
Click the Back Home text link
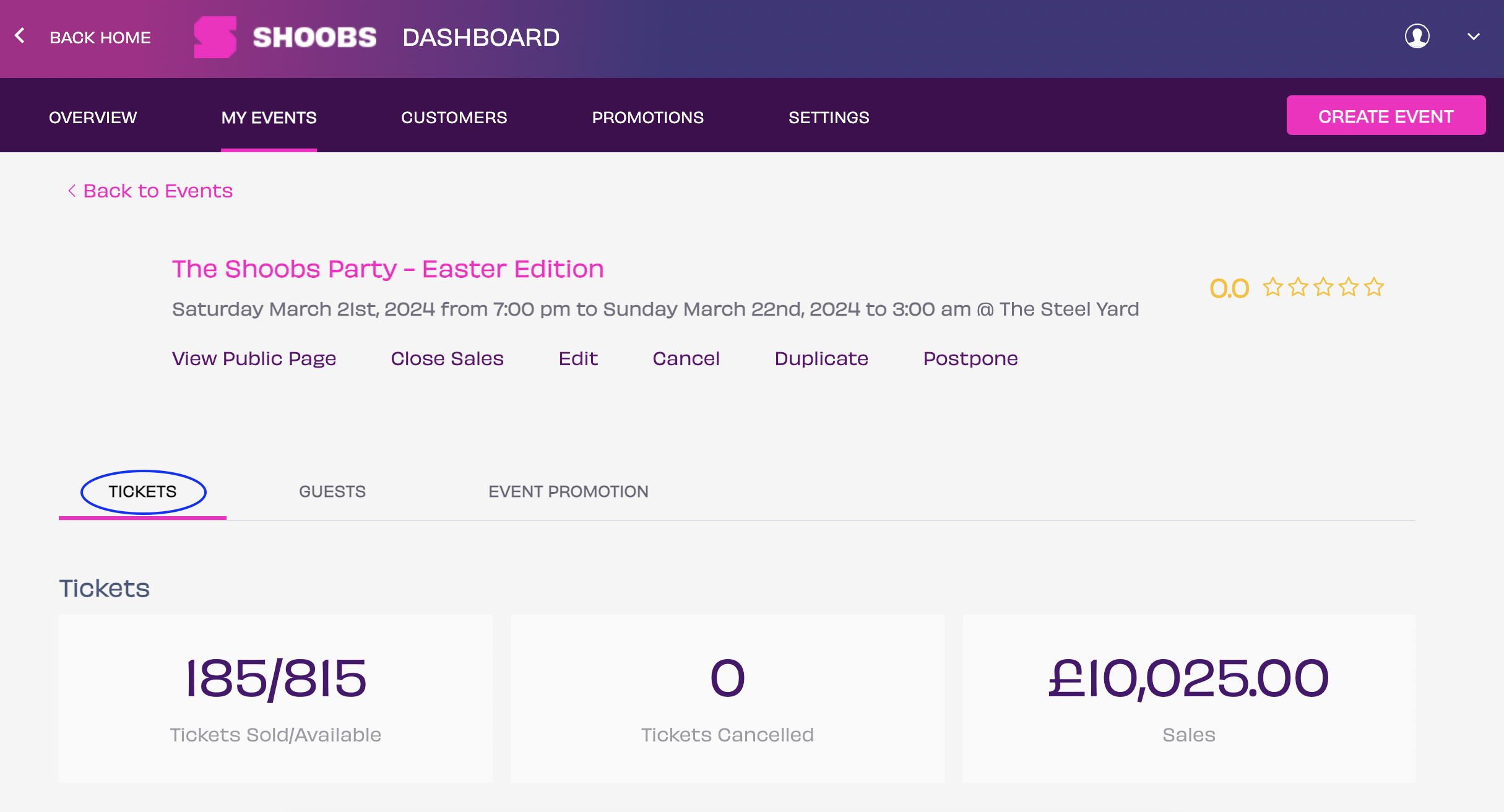pos(100,37)
